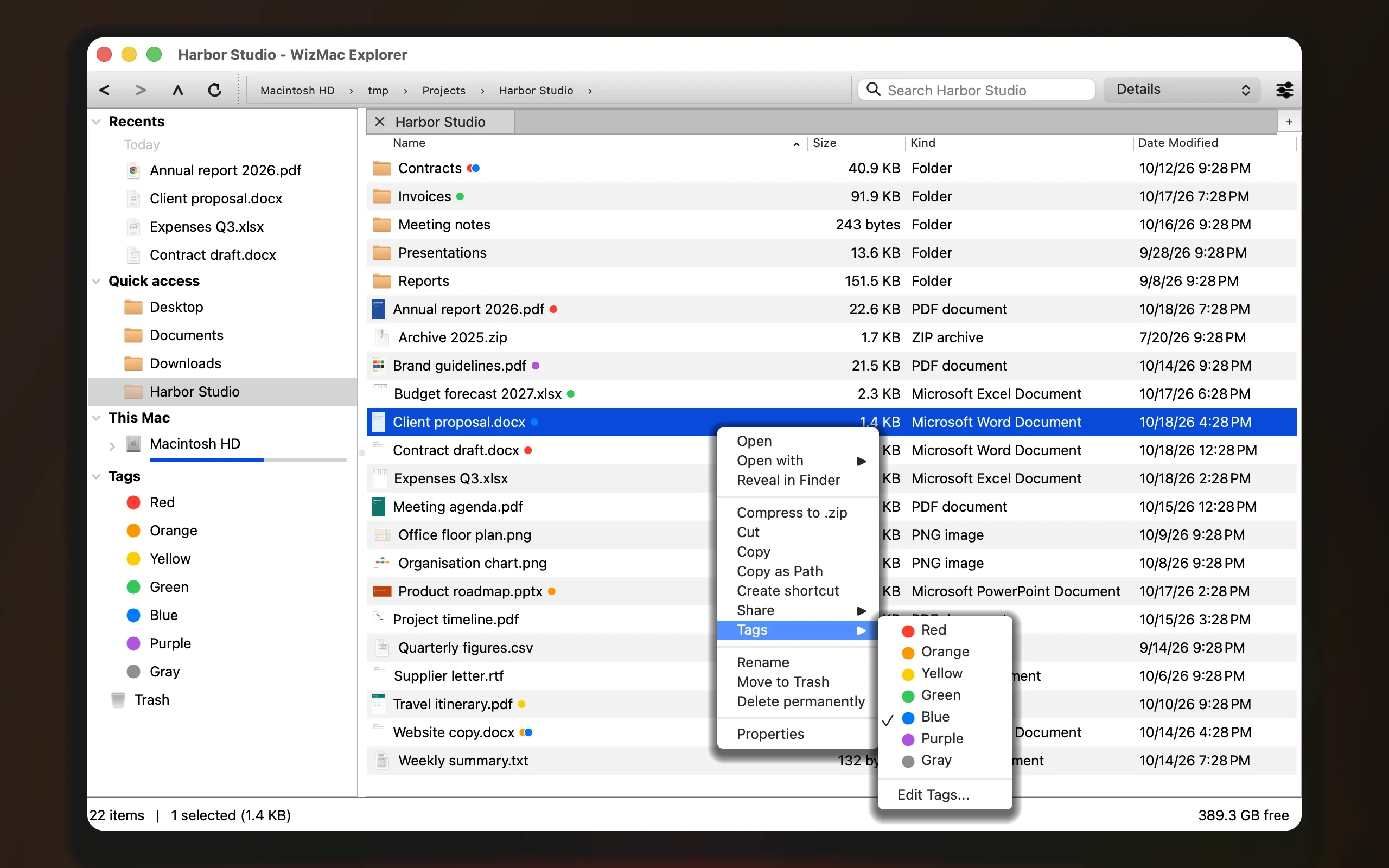Click Edit Tags... in the tags submenu
The width and height of the screenshot is (1389, 868).
tap(945, 795)
